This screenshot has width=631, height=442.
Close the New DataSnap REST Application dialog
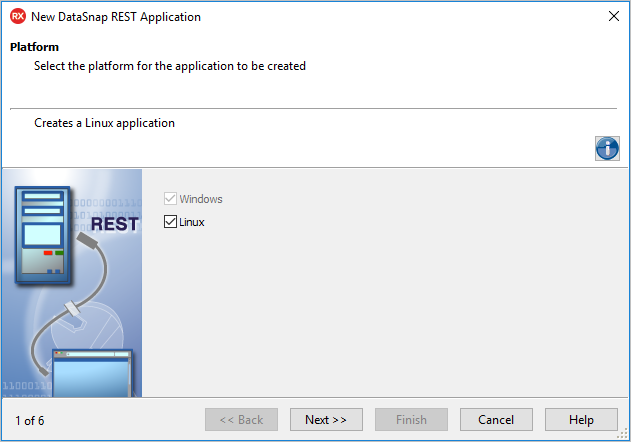[x=614, y=16]
